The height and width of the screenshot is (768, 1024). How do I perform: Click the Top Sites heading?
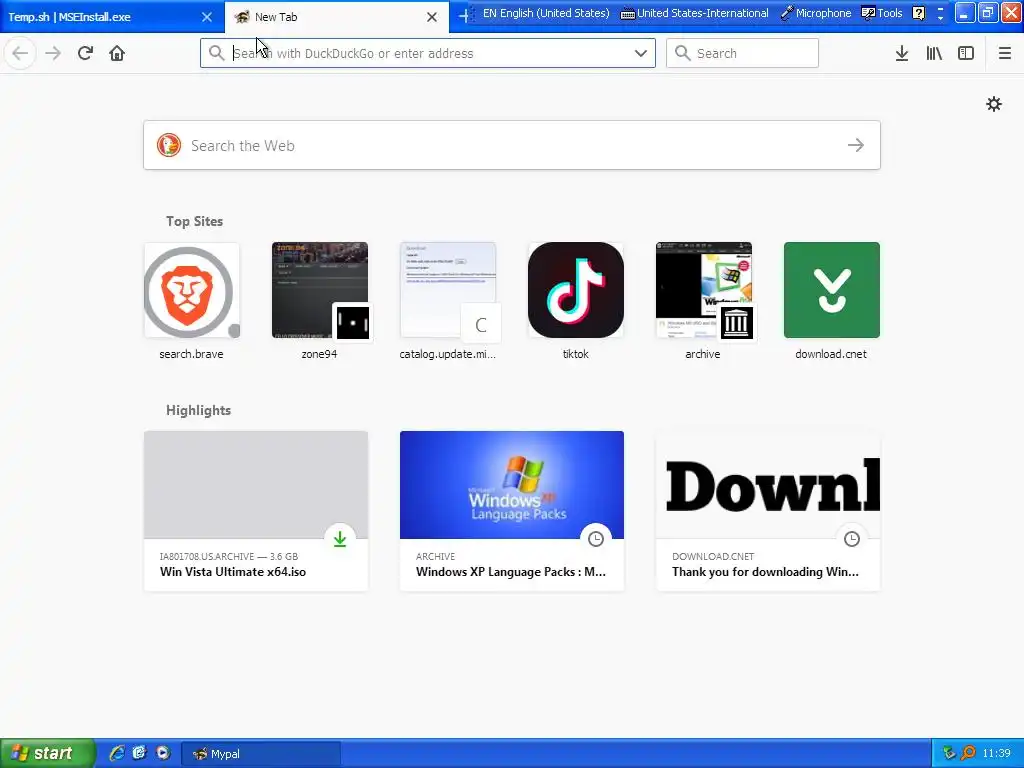click(x=194, y=221)
